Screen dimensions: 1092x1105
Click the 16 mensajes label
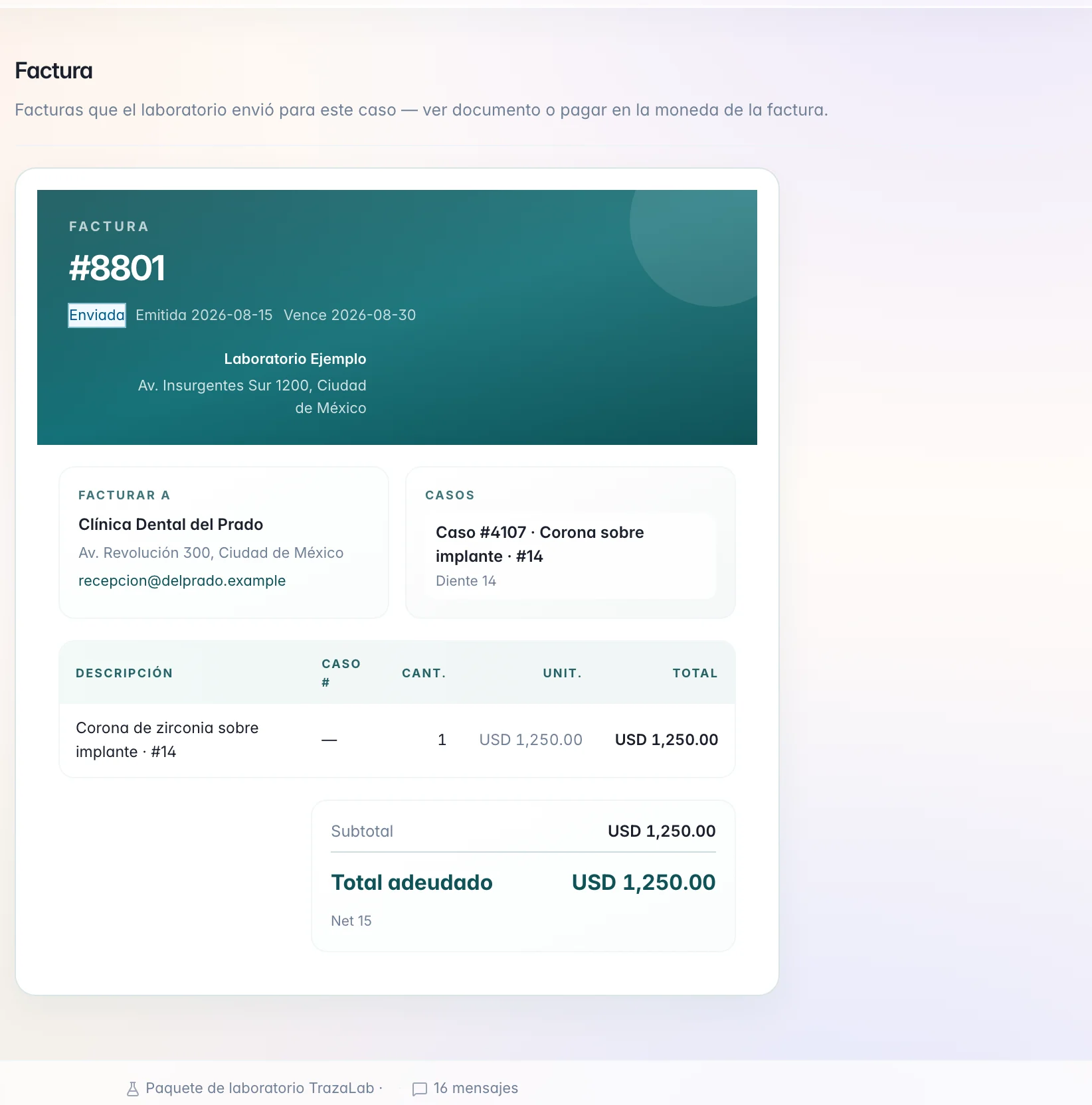(476, 1088)
